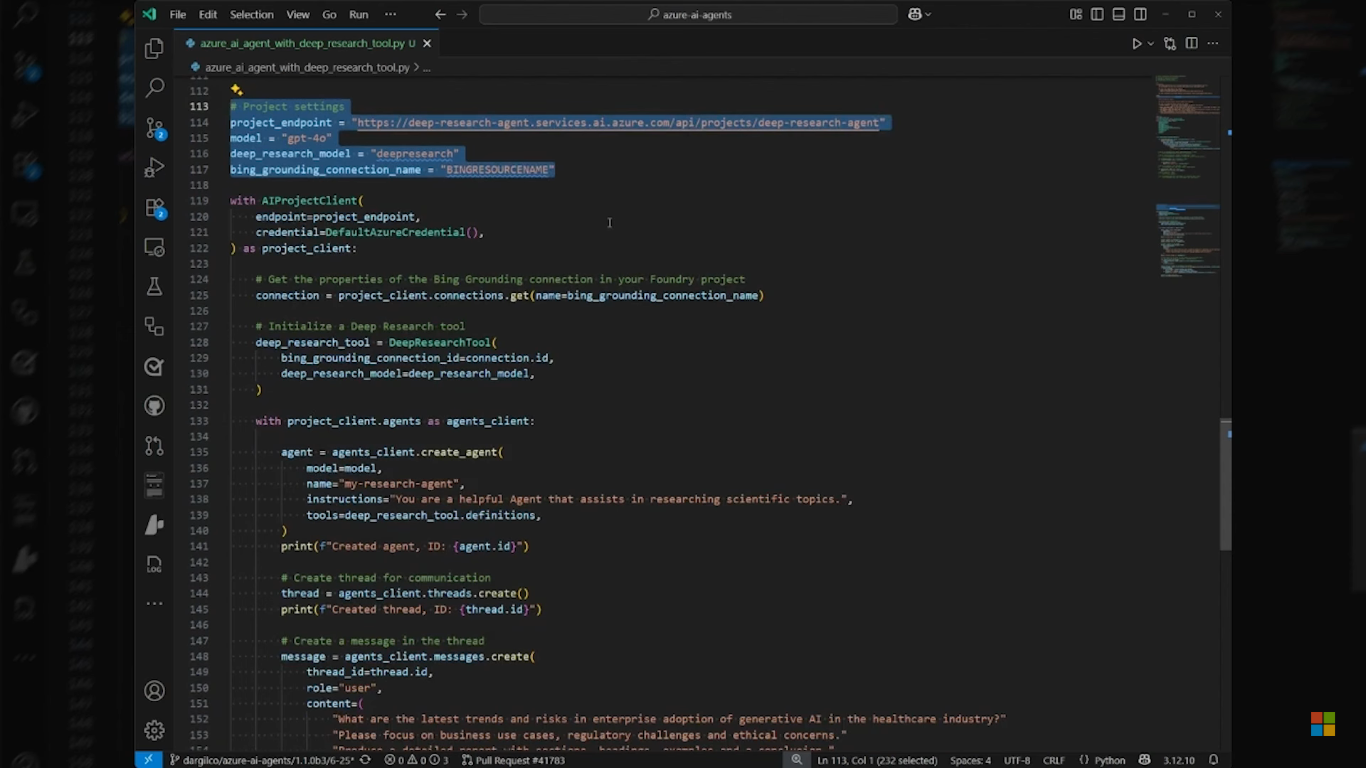Close the azure_ai_agent_with_deep_research_tool.py tab
The width and height of the screenshot is (1366, 768).
[427, 44]
